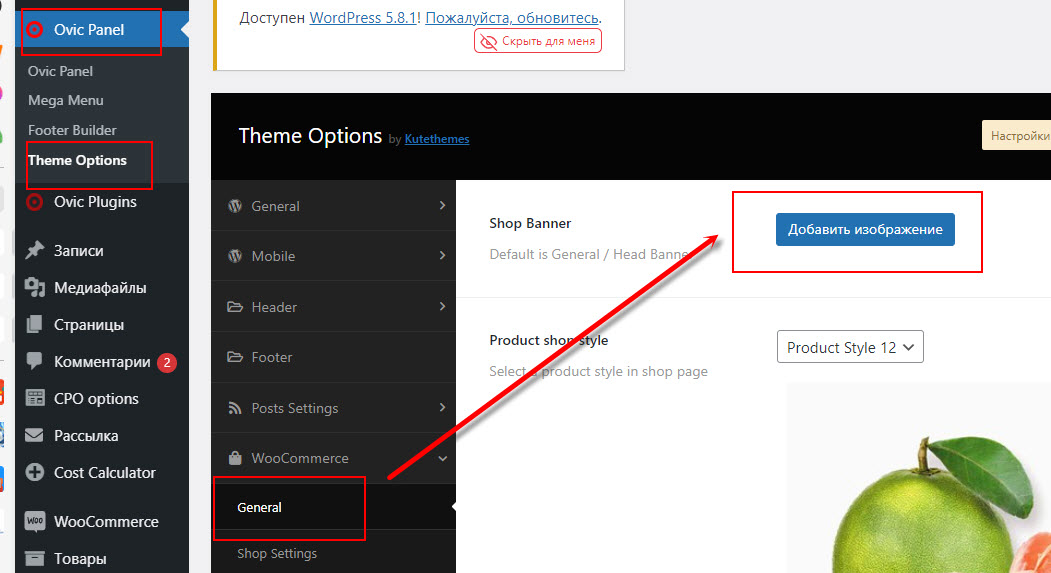Click the Страницы pages icon

34,324
